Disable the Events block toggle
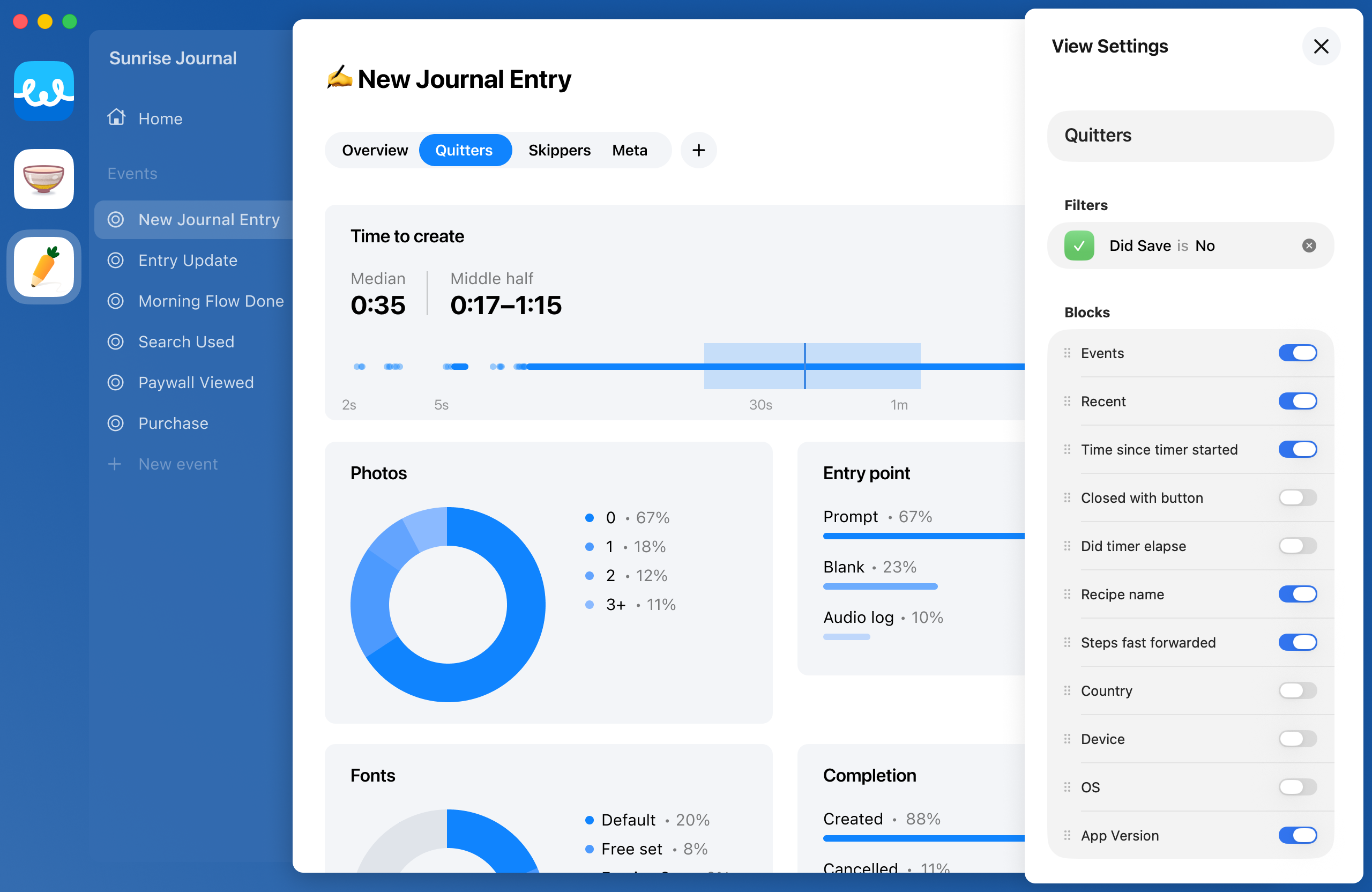This screenshot has width=1372, height=892. (1297, 353)
